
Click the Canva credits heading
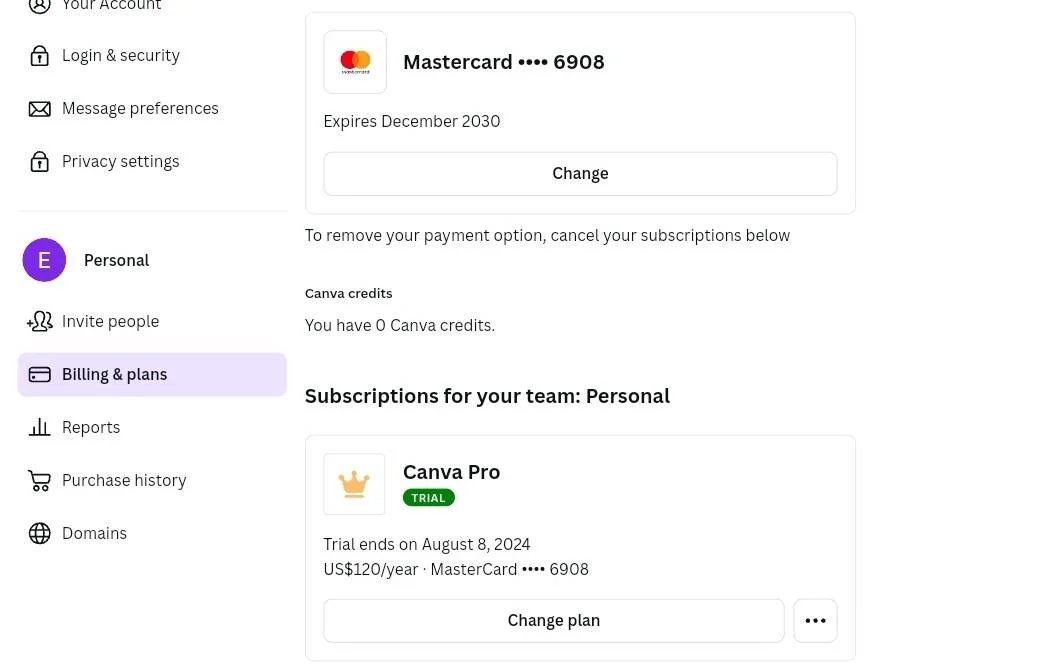coord(348,293)
